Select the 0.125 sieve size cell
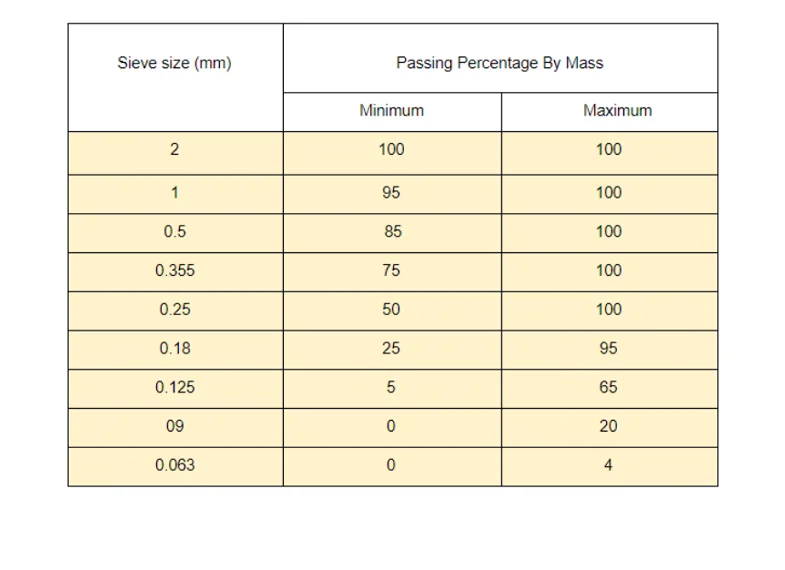 176,389
